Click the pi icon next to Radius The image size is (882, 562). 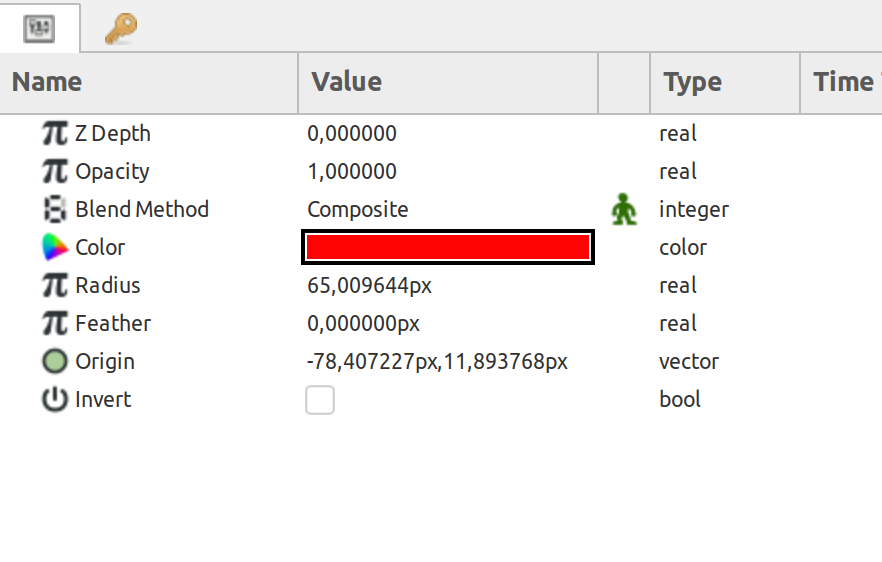(x=55, y=286)
